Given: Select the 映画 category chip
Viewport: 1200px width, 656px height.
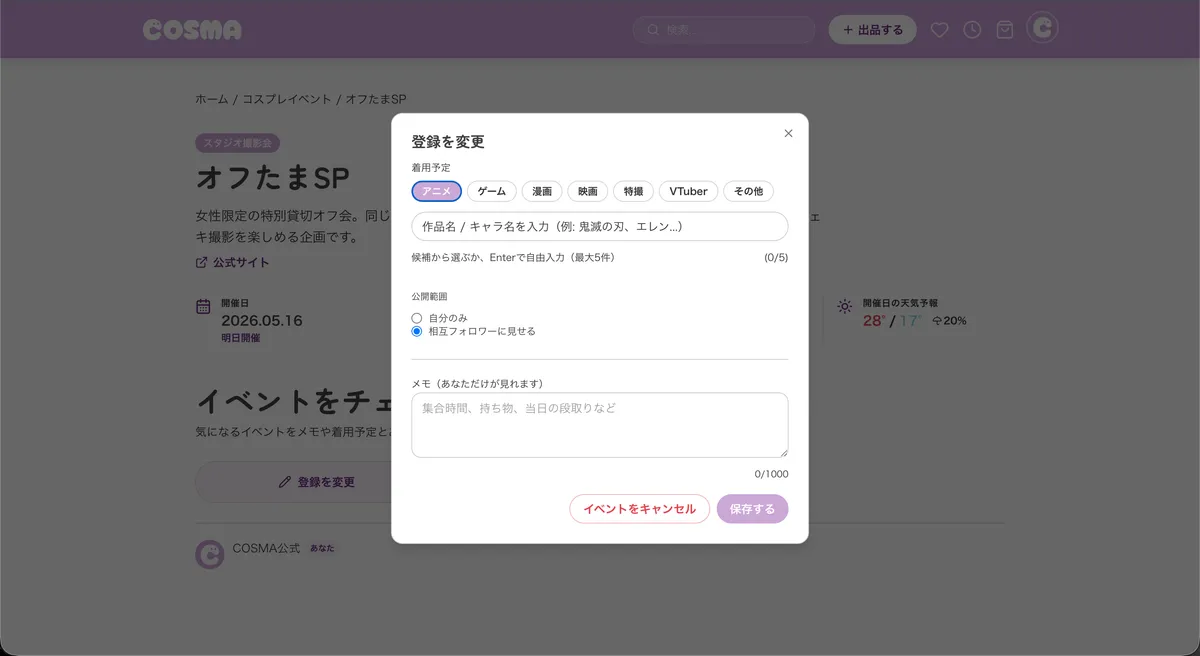Looking at the screenshot, I should [588, 191].
